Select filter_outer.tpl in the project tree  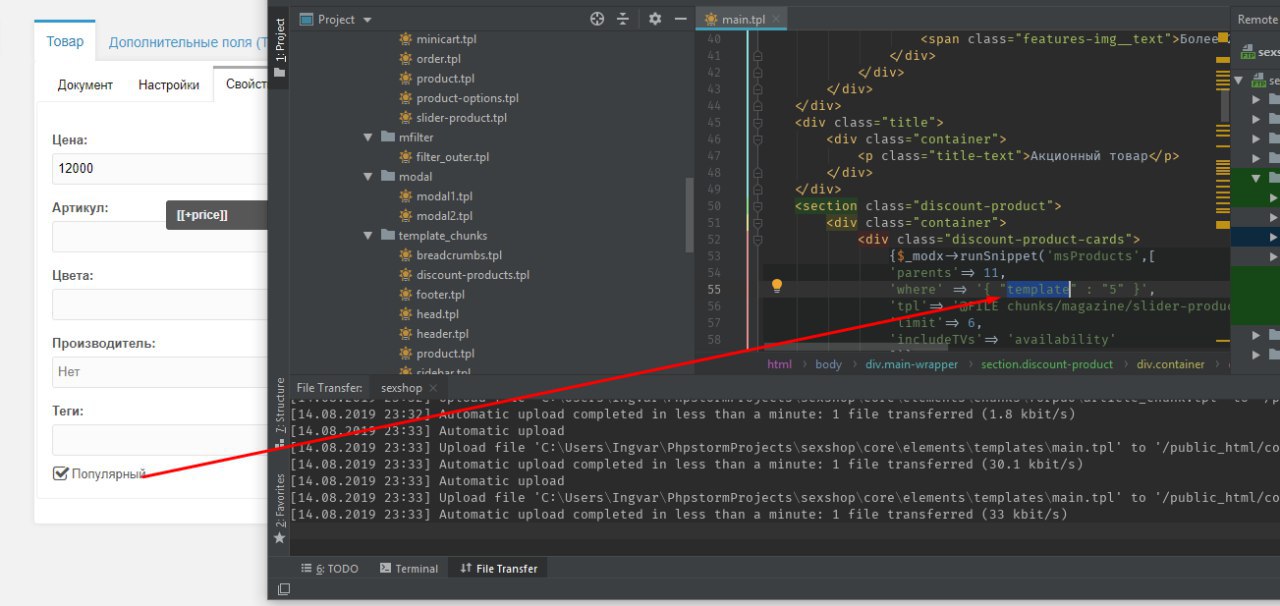452,157
